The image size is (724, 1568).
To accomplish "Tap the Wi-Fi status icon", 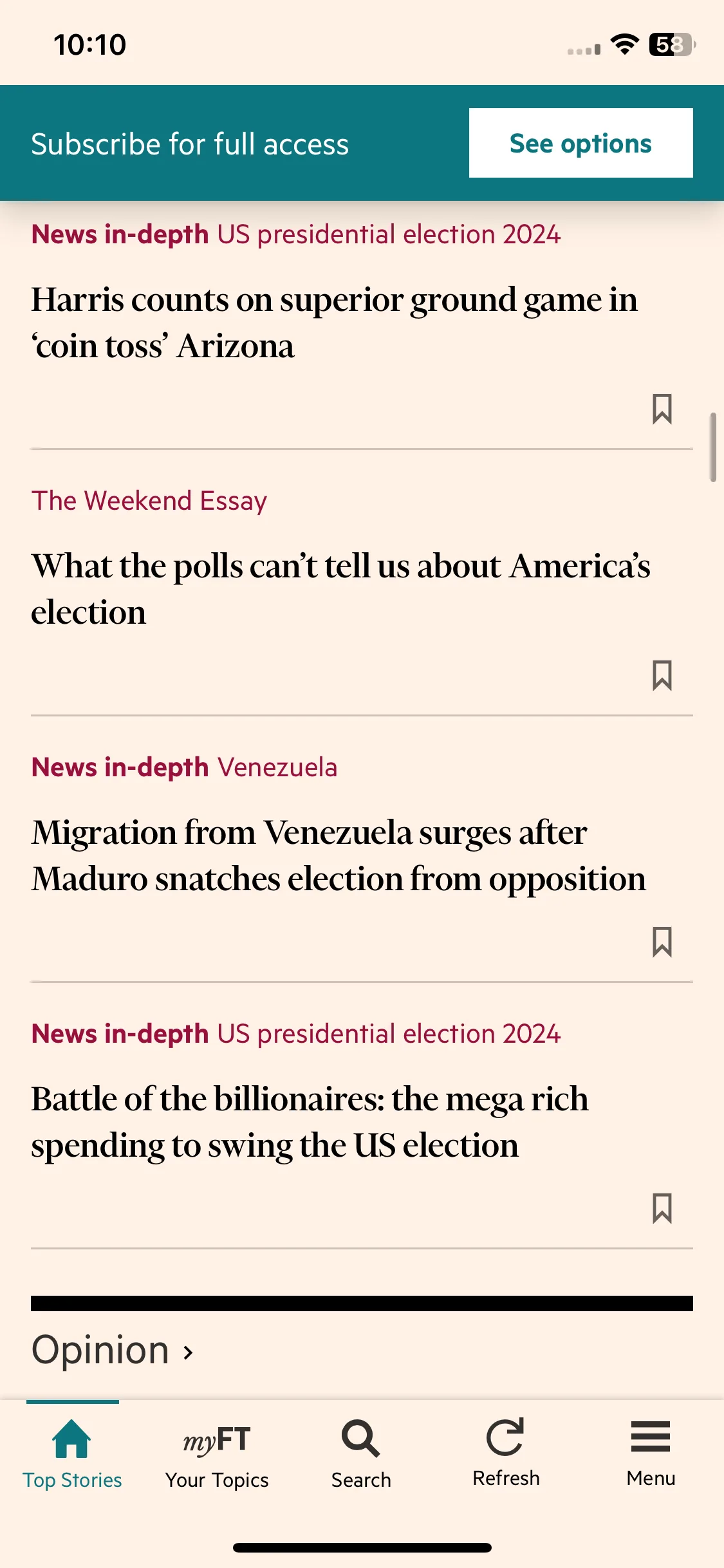I will click(624, 44).
